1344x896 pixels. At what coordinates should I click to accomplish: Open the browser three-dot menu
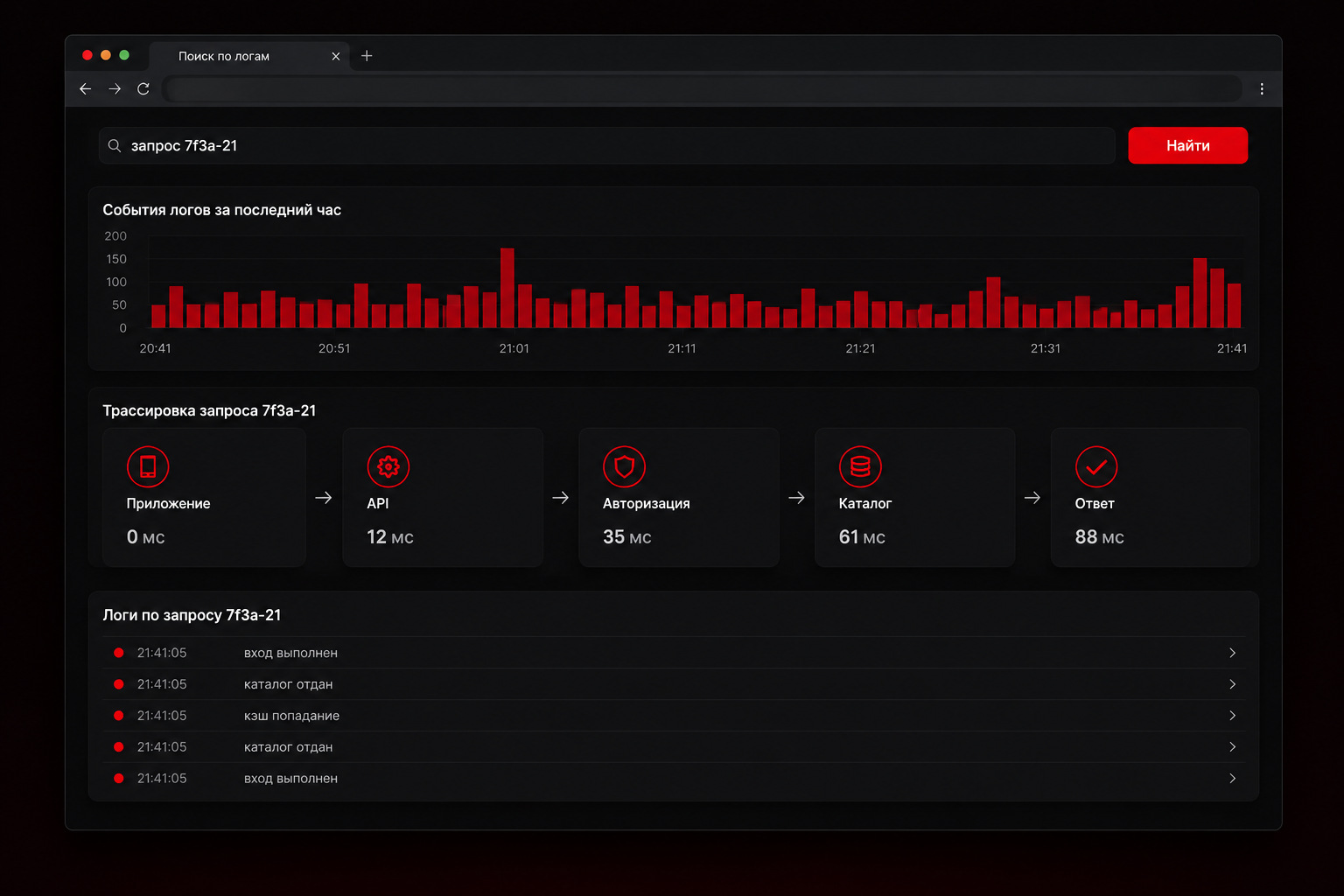tap(1262, 88)
